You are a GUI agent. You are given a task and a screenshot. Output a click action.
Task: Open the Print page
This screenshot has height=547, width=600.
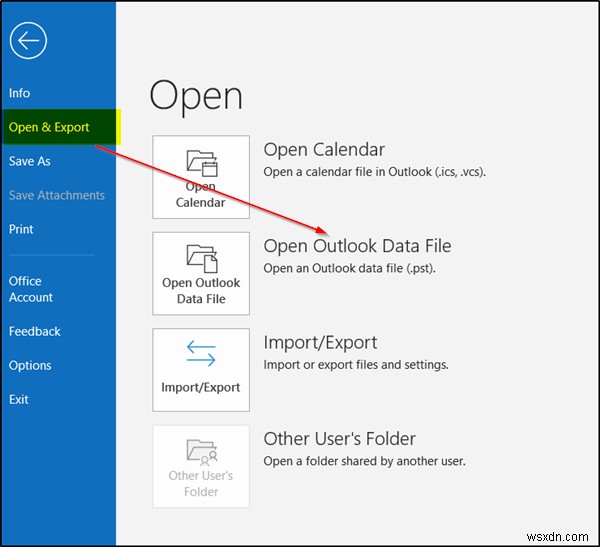21,229
